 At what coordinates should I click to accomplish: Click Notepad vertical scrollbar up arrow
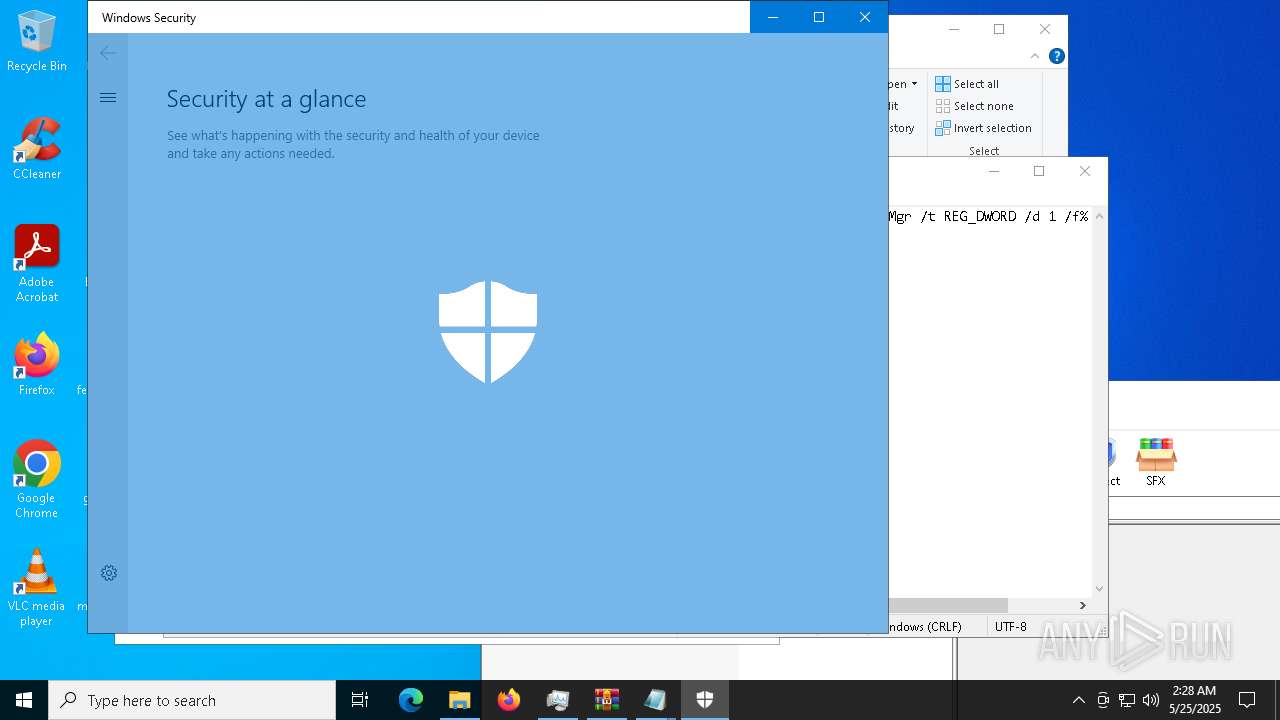[x=1099, y=216]
